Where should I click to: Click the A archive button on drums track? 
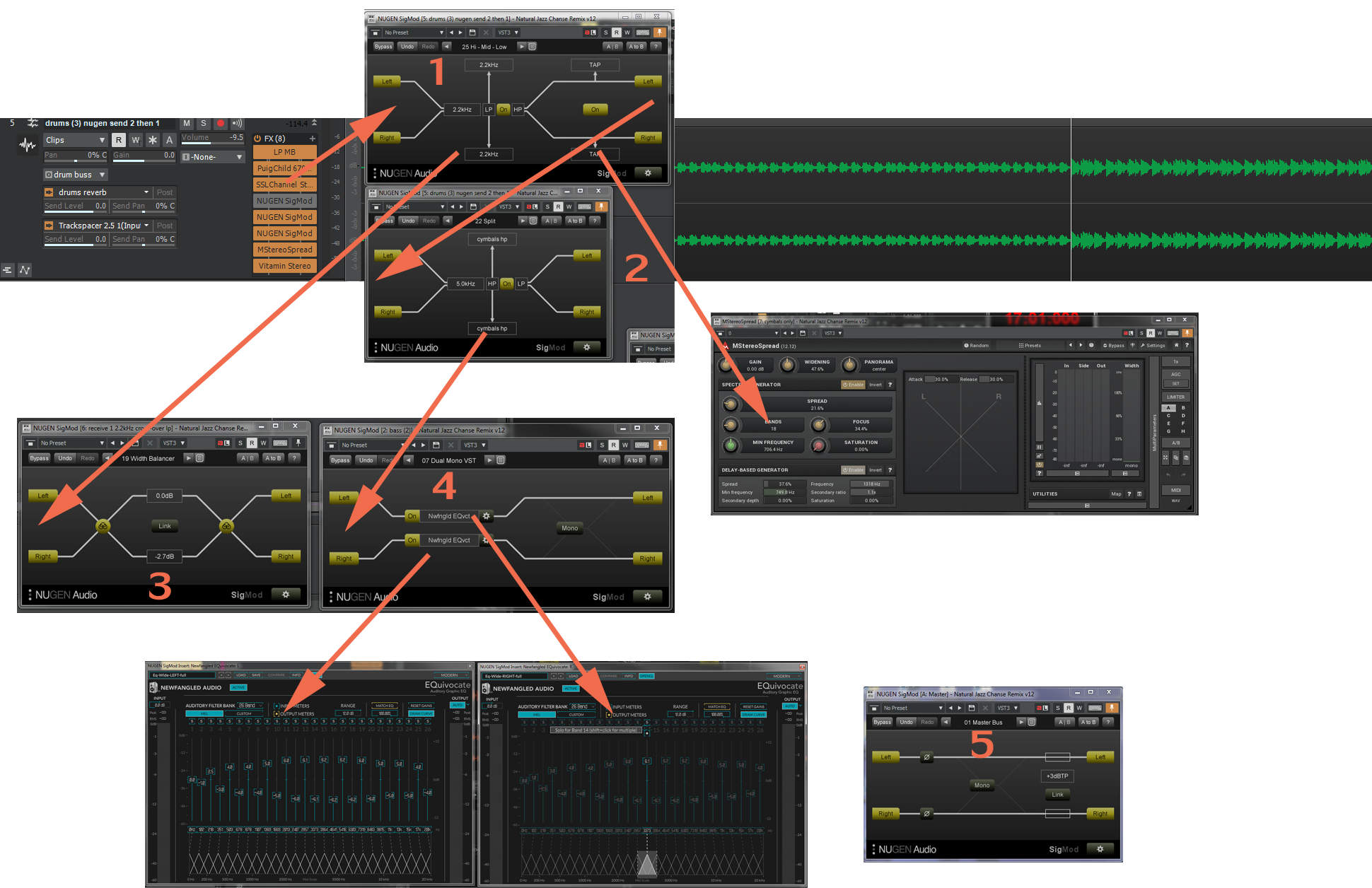tap(169, 140)
